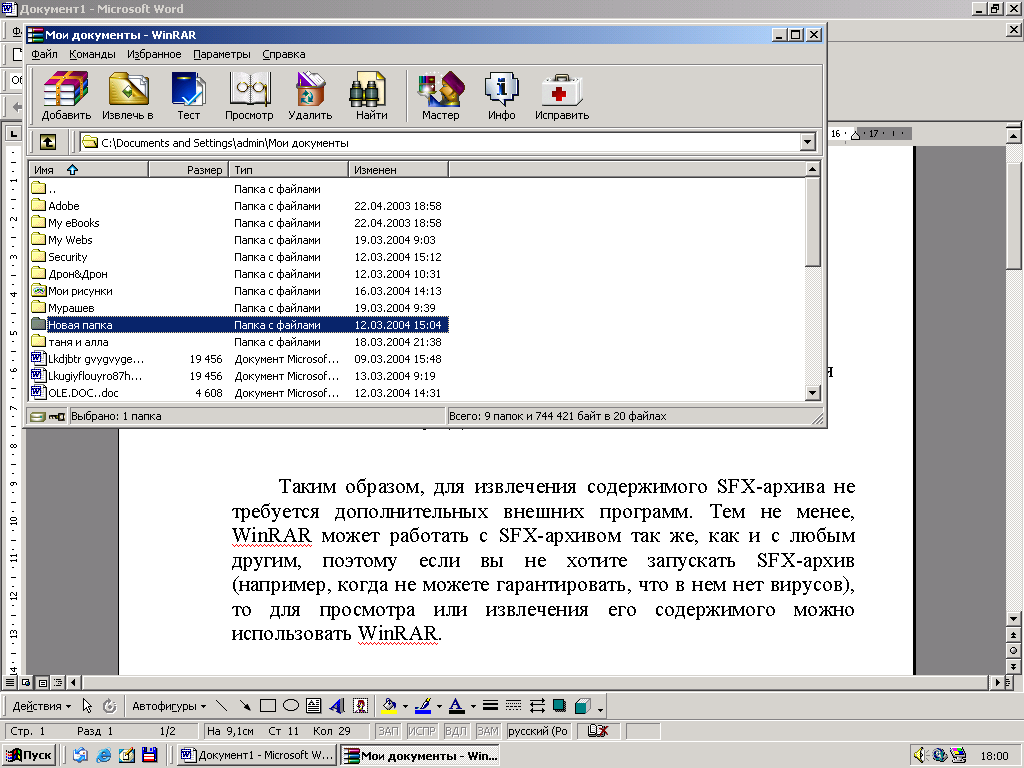The image size is (1024, 768).
Task: Apply font color letter A
Action: coord(457,706)
